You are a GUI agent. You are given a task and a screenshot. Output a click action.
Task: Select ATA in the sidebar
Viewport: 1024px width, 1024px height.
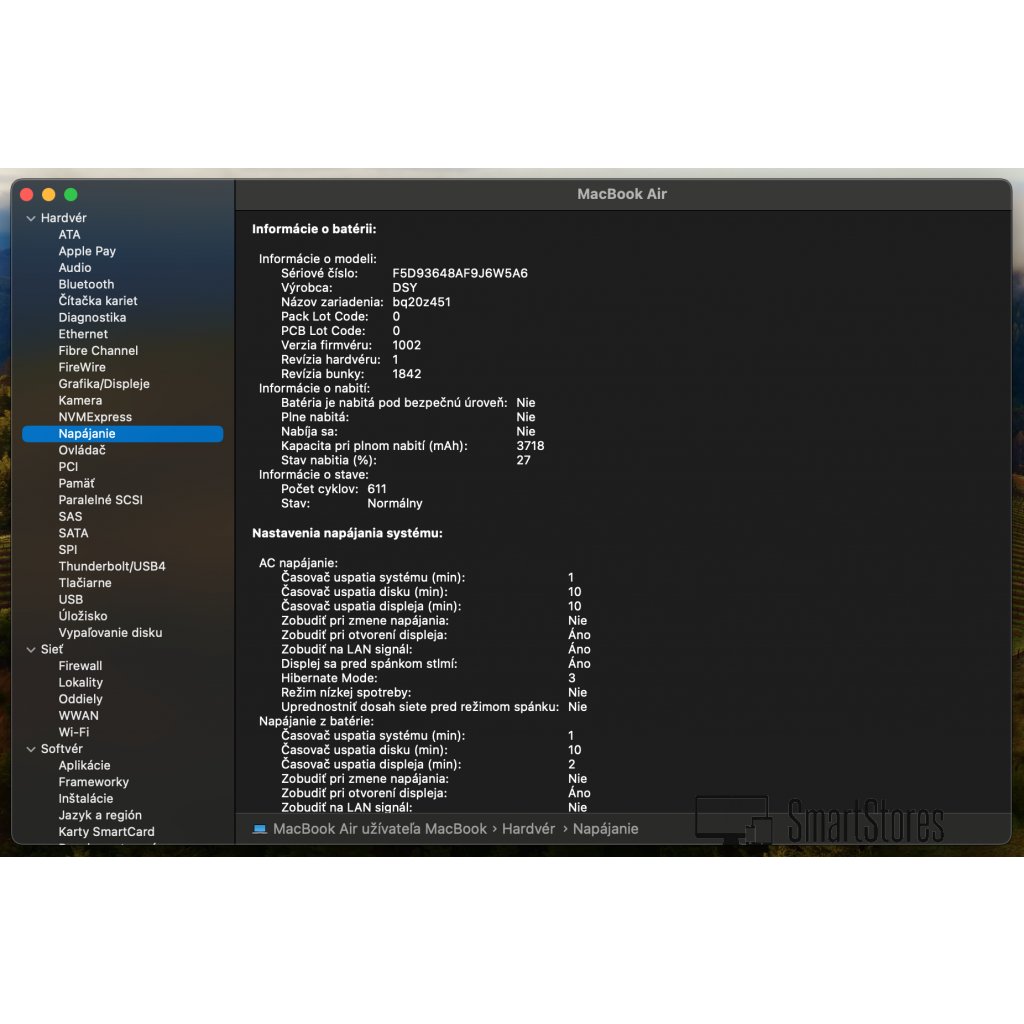click(69, 234)
